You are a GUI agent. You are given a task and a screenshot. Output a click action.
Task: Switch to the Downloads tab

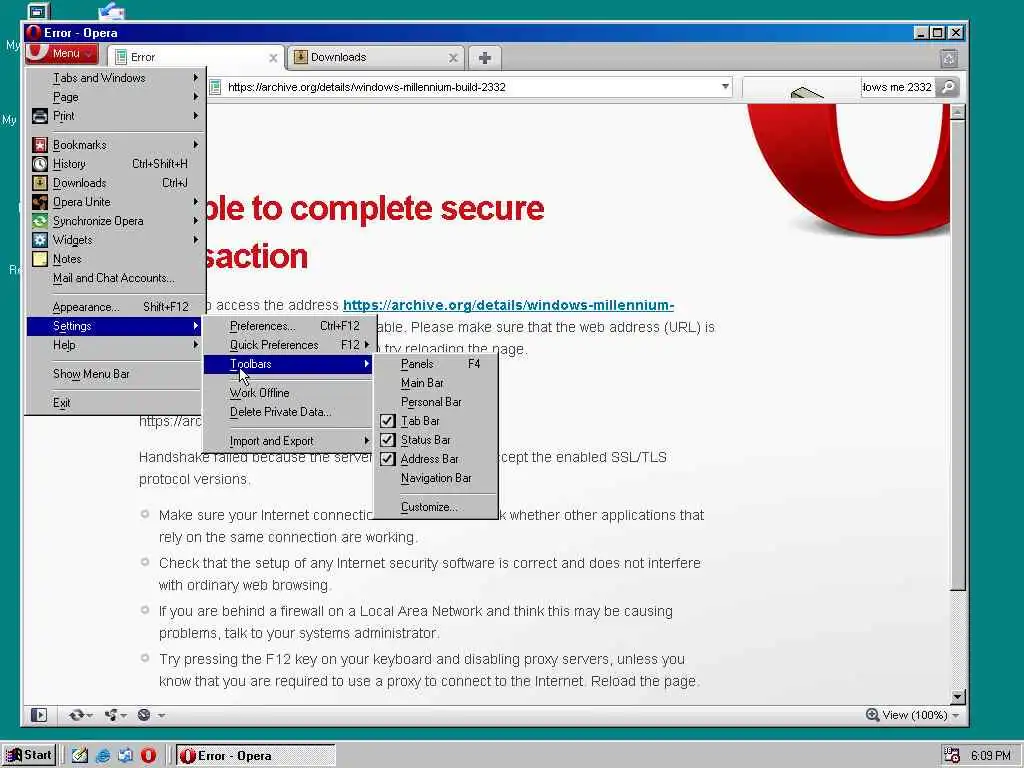[377, 57]
